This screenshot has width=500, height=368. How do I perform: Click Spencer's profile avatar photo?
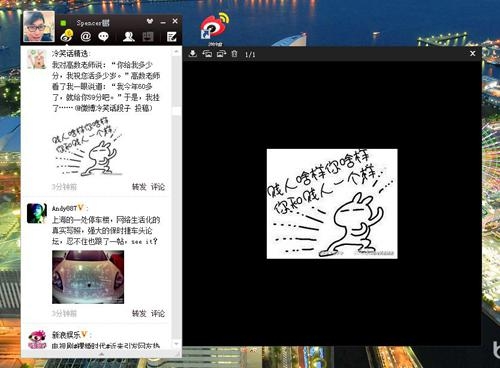click(39, 26)
